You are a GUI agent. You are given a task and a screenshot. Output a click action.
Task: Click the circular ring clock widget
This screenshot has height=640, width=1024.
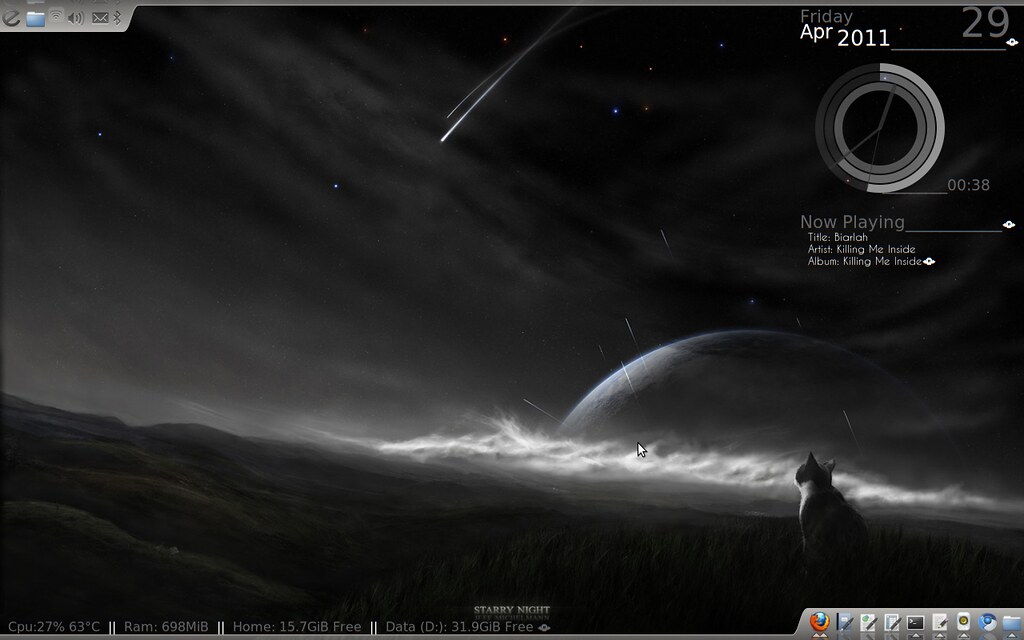(x=880, y=128)
